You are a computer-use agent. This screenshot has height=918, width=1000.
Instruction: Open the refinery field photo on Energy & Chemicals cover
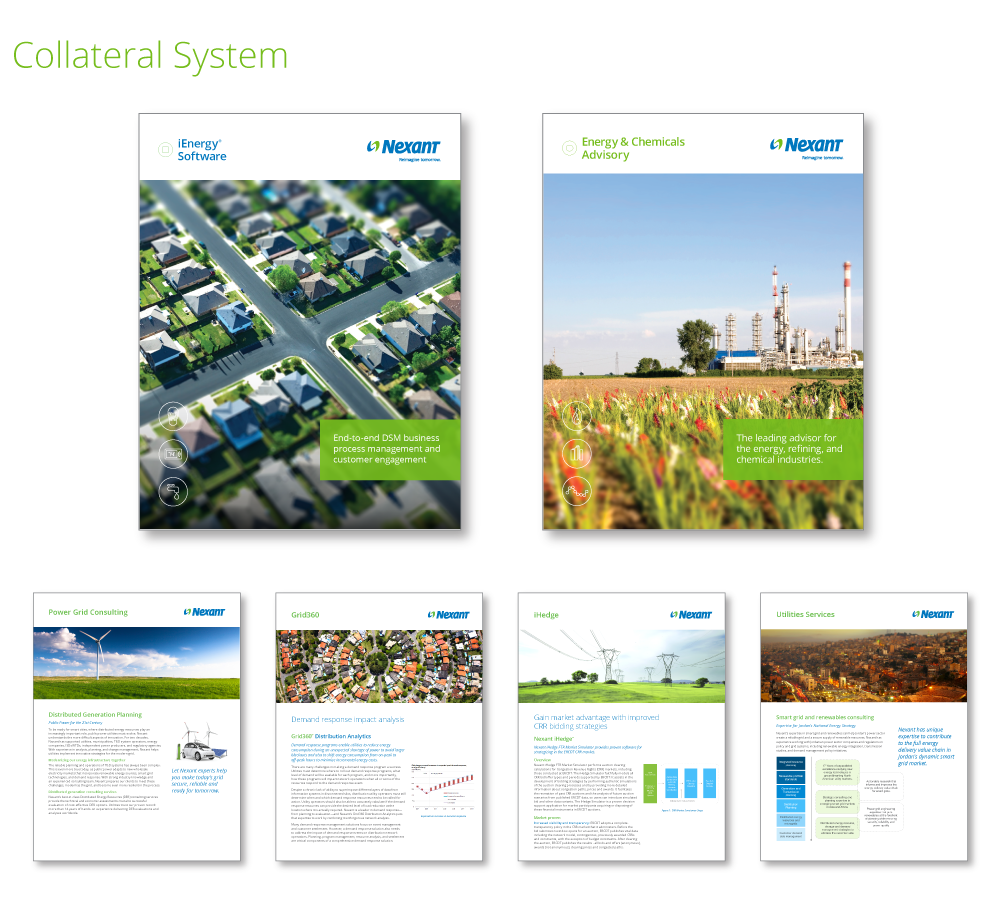[x=703, y=351]
